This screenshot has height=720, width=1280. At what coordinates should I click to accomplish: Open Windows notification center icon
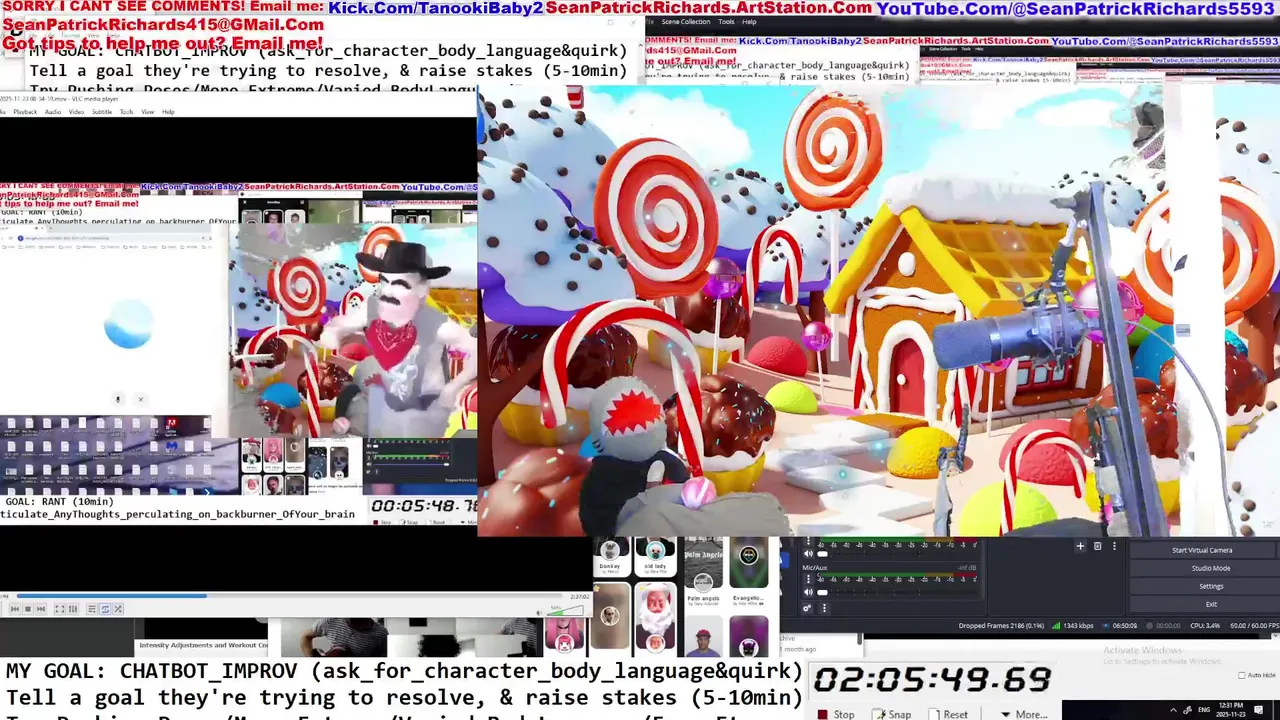pyautogui.click(x=1258, y=710)
